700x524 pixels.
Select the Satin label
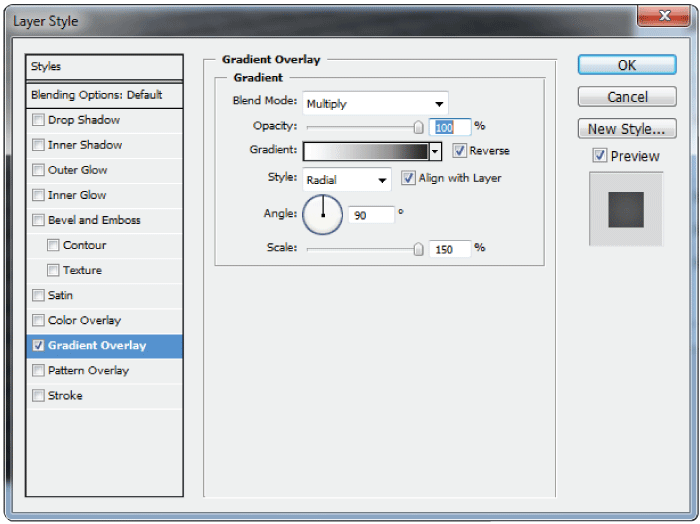click(60, 295)
